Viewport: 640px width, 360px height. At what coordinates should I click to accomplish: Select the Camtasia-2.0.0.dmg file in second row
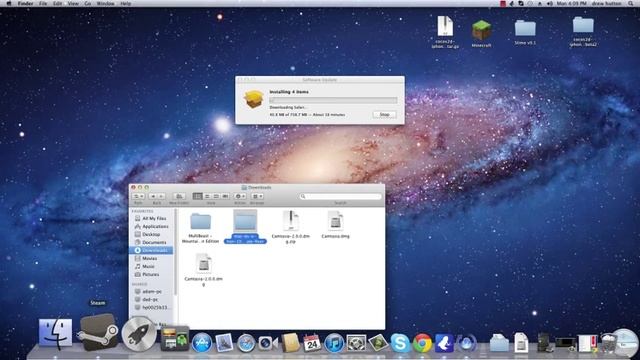(203, 270)
